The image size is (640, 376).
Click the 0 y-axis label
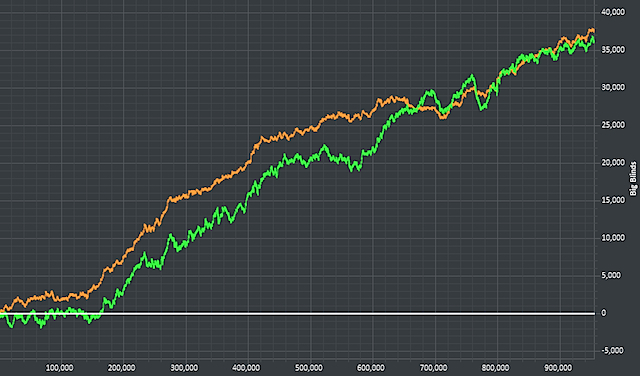tap(604, 313)
